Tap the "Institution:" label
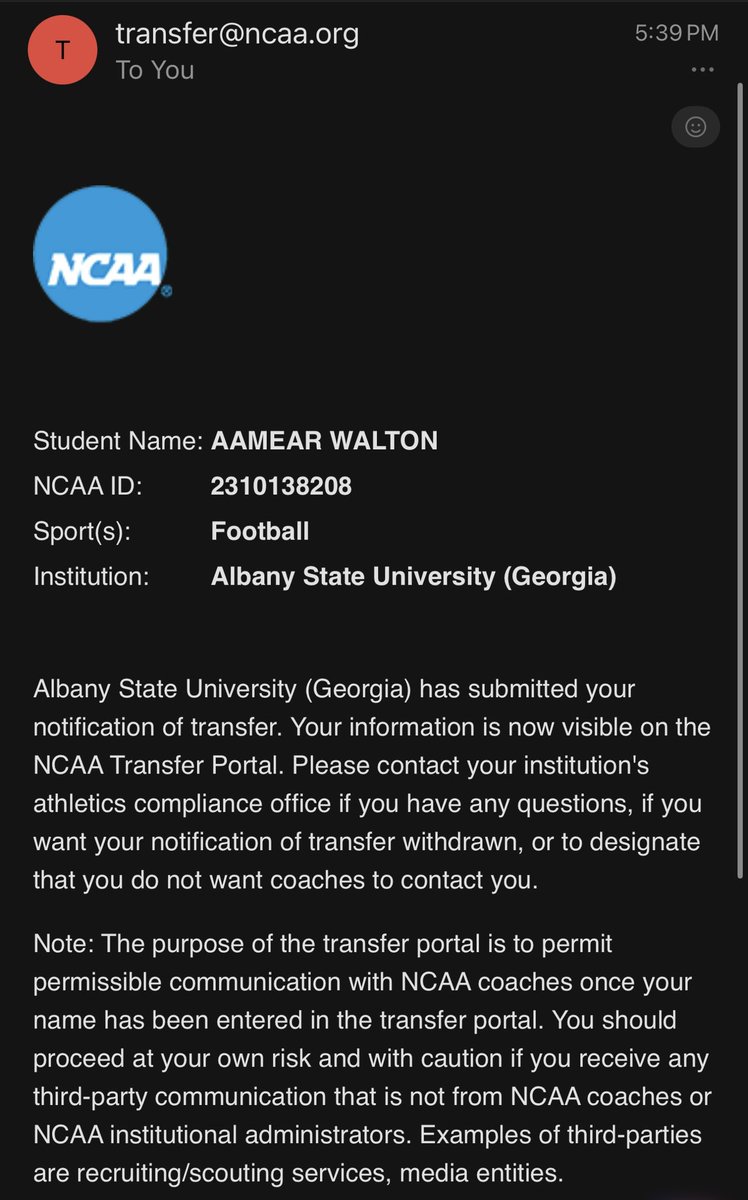 click(91, 577)
